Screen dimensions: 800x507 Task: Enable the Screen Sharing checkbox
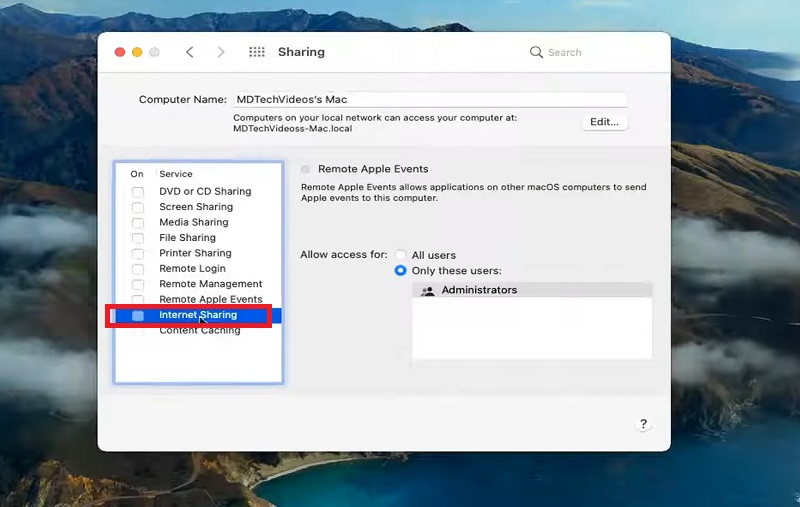pyautogui.click(x=138, y=207)
